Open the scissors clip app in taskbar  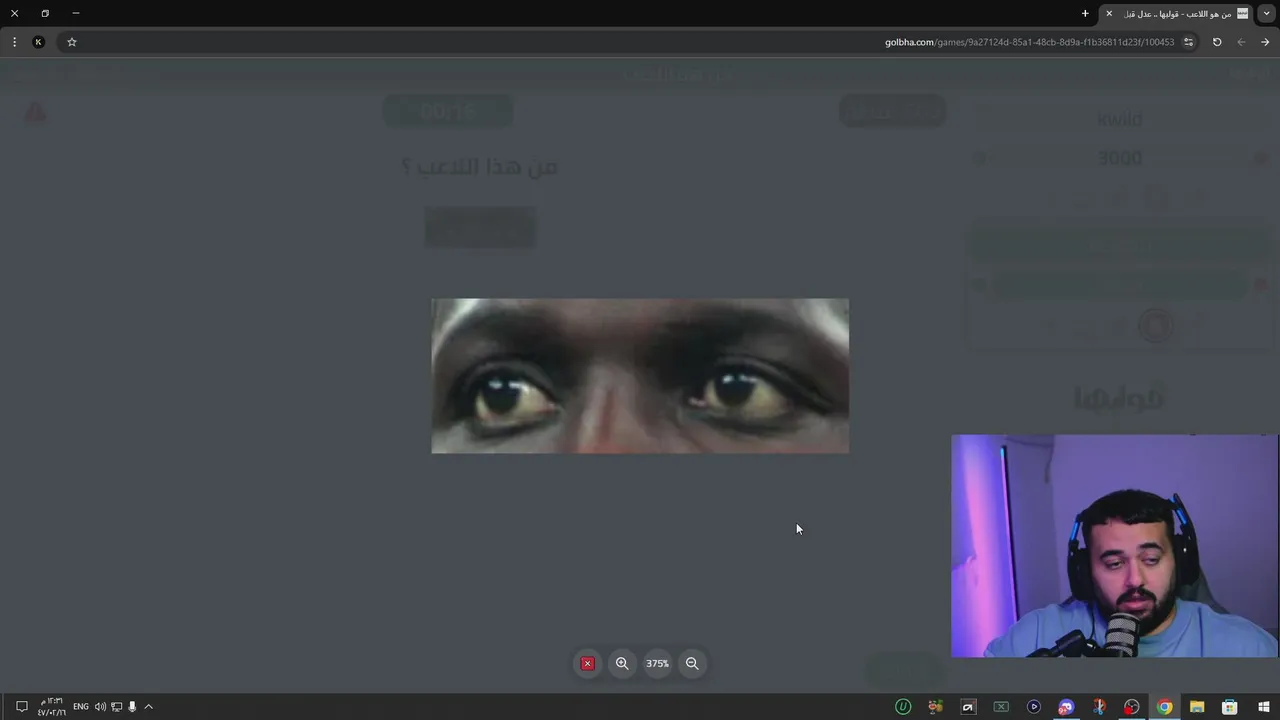click(x=1099, y=707)
